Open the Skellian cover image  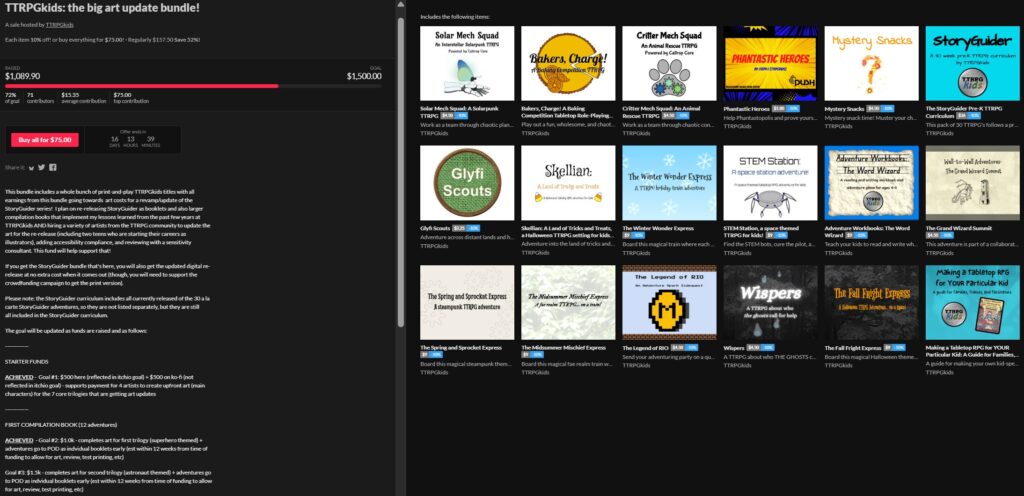click(x=568, y=183)
